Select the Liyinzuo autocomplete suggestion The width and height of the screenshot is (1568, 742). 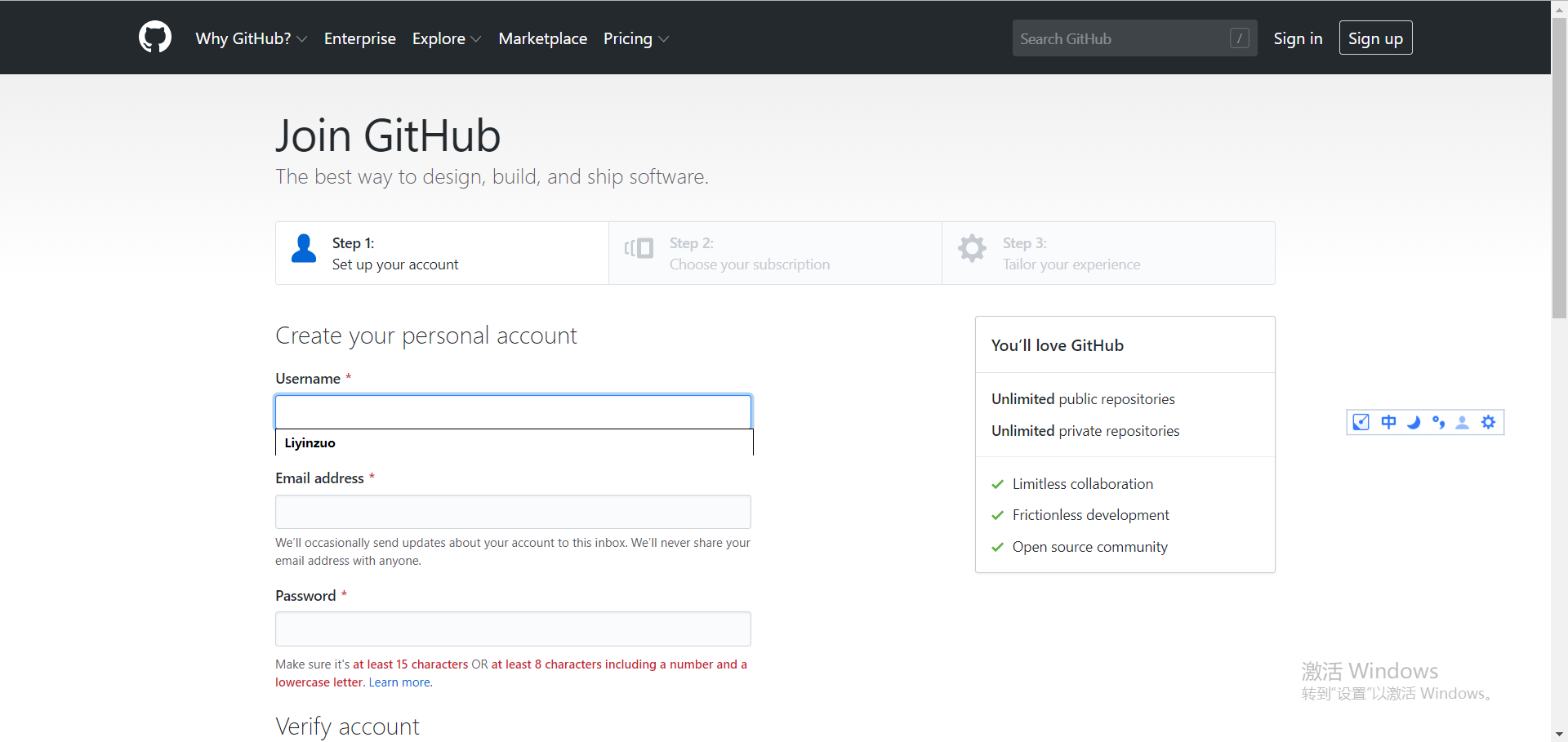click(514, 442)
